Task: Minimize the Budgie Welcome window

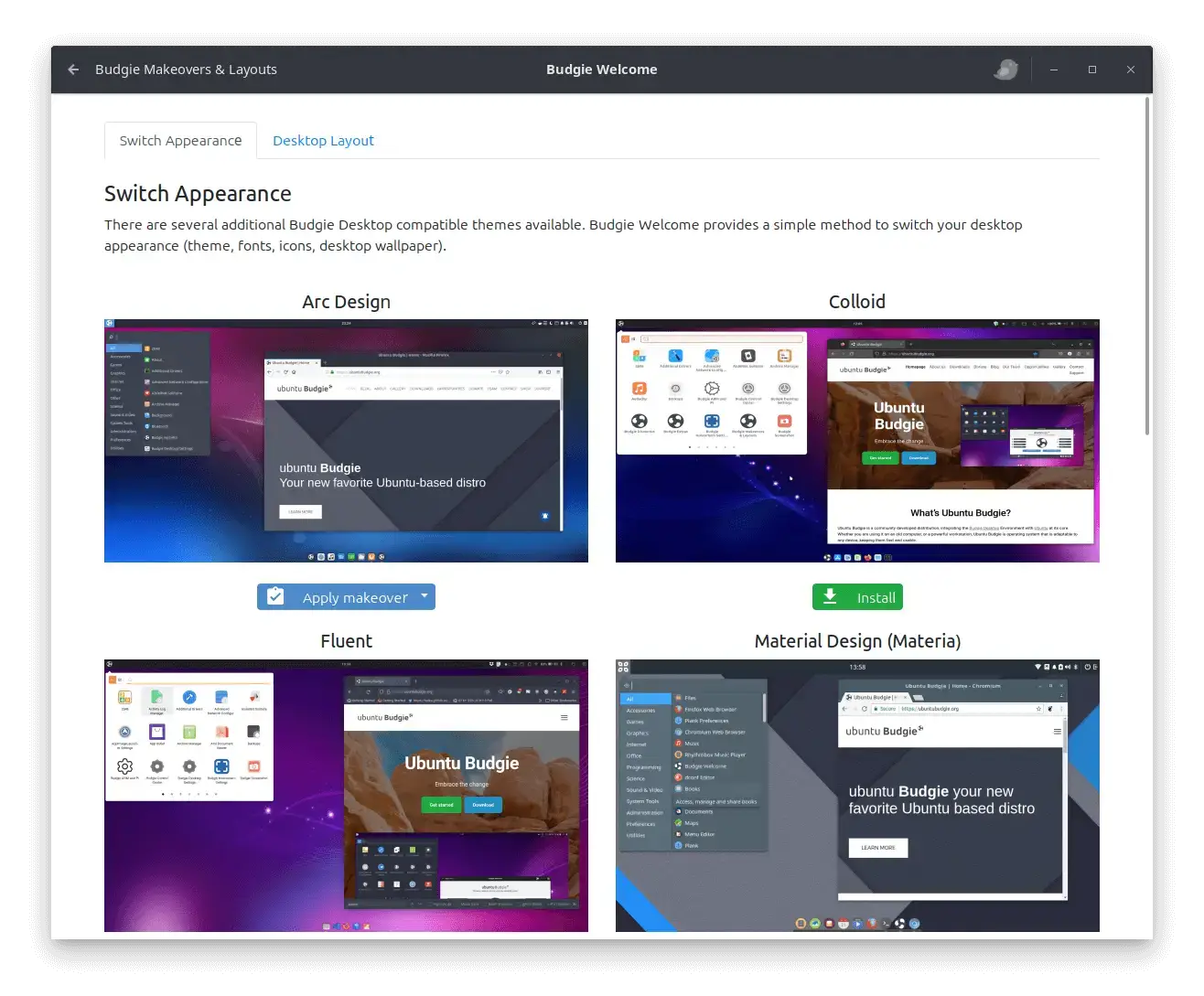Action: [1054, 70]
